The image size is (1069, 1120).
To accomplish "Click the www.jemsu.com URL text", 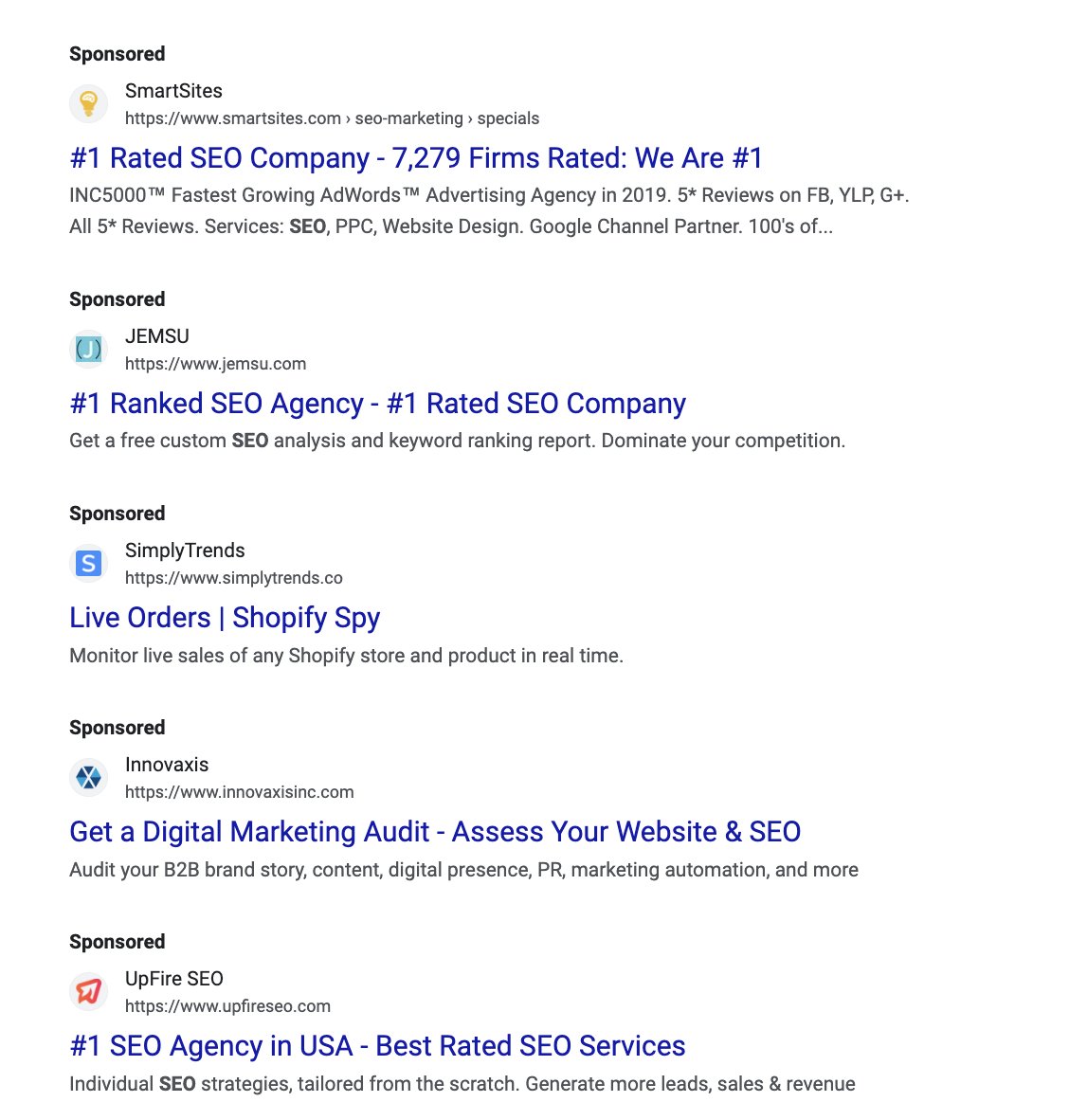I will 215,364.
